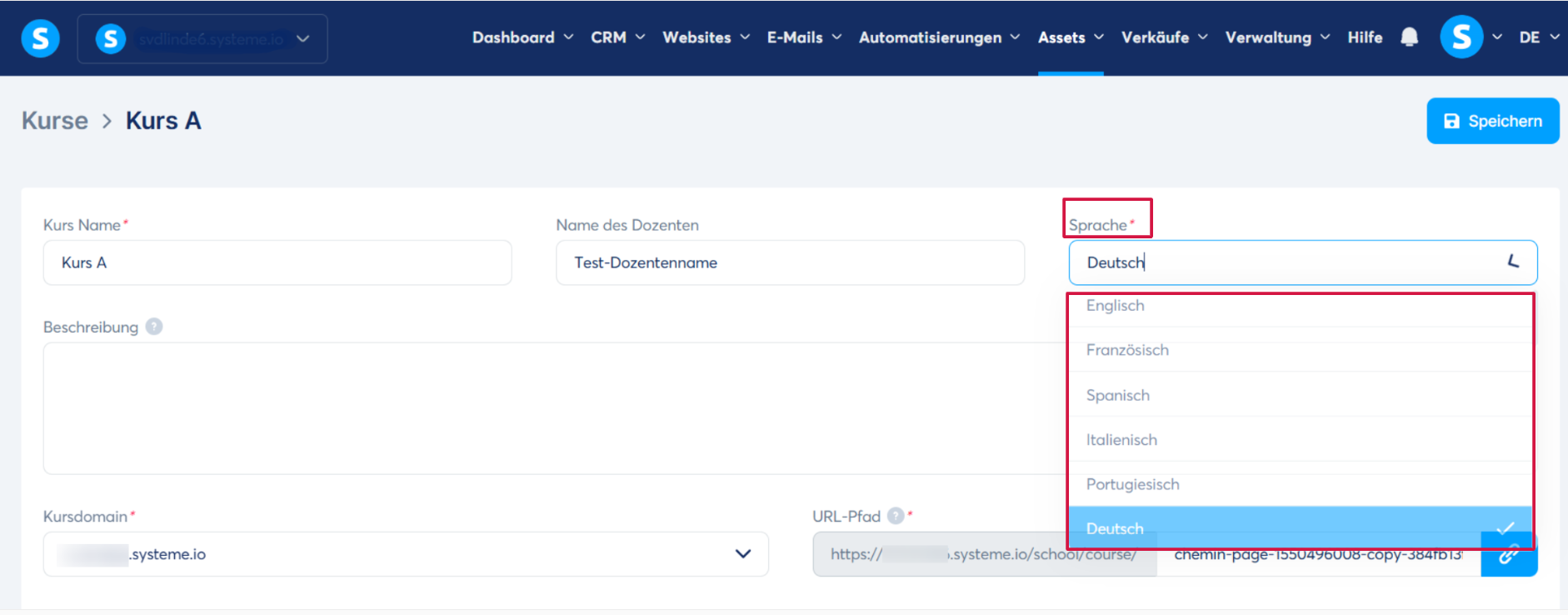
Task: Select Portugiesisch from the language list
Action: pyautogui.click(x=1301, y=484)
